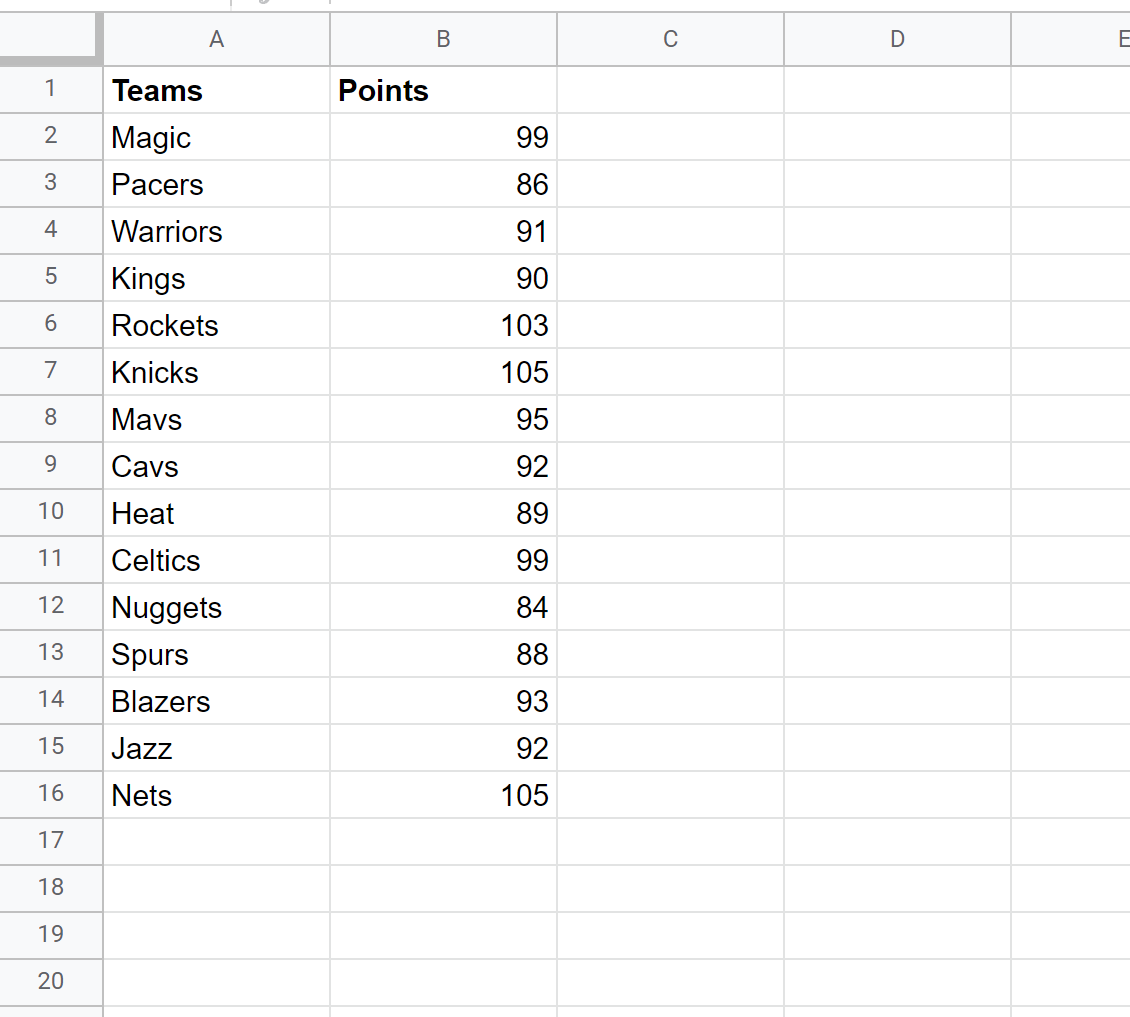Select the cell with value 103
Screen dimensions: 1130x1017
coord(443,325)
